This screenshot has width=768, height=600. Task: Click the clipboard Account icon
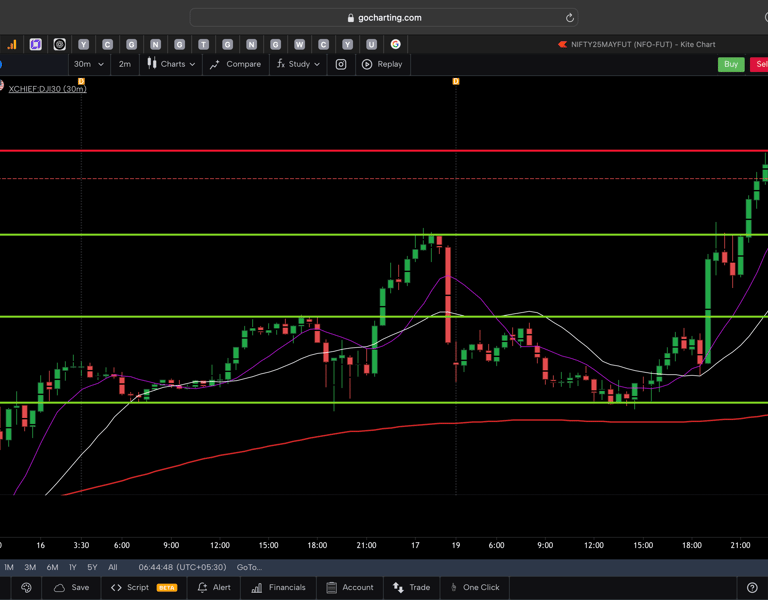[x=332, y=588]
